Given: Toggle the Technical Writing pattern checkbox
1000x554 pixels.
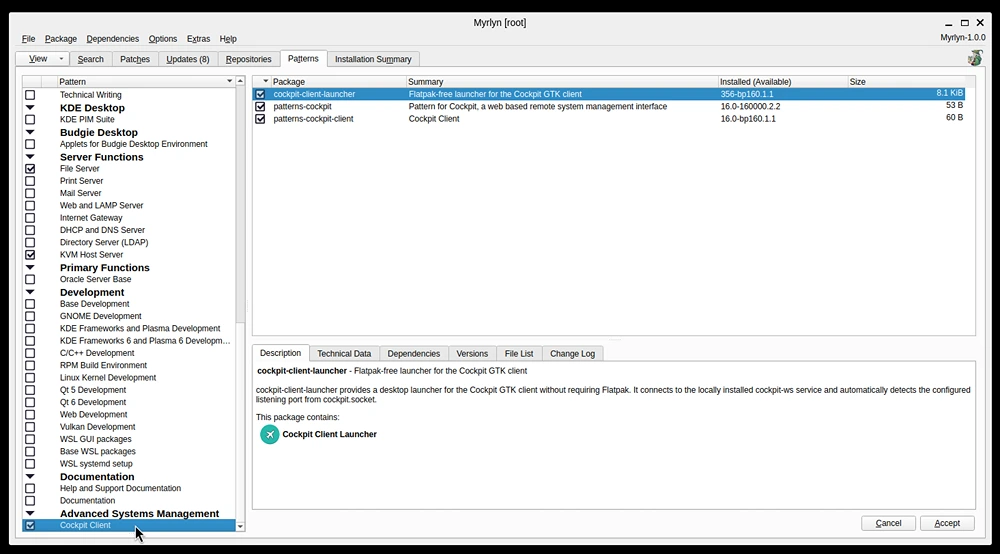Looking at the screenshot, I should (x=30, y=95).
